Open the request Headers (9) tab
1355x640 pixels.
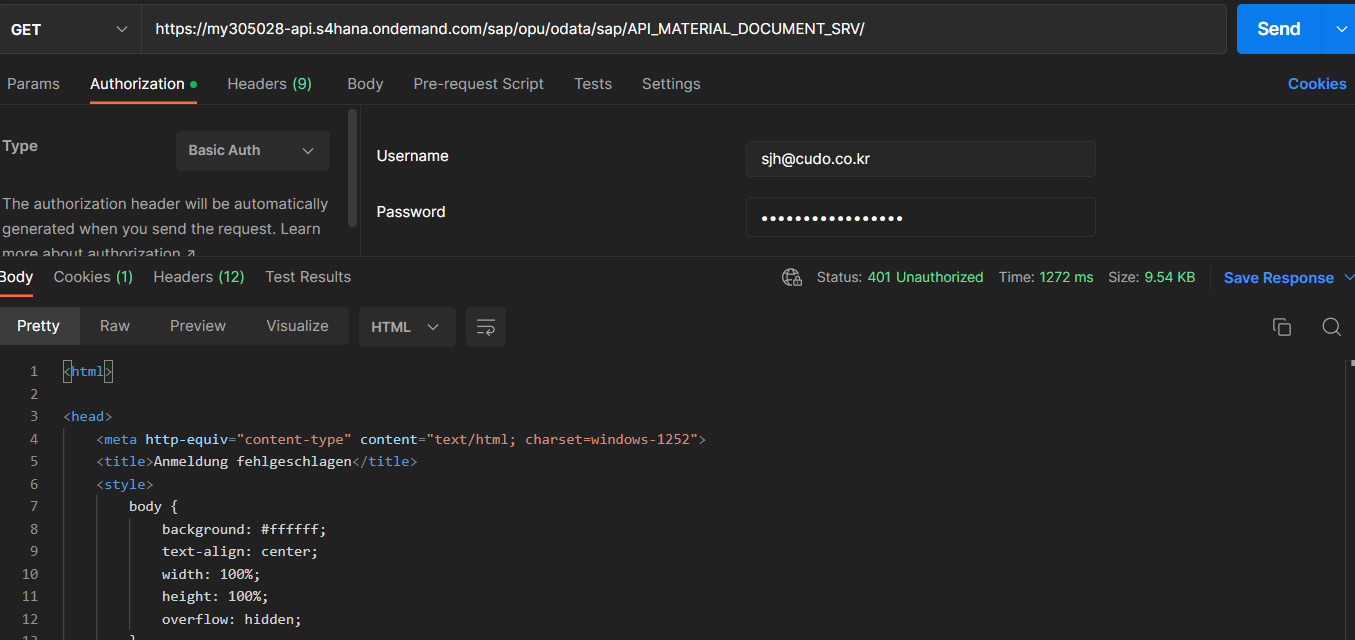(269, 84)
